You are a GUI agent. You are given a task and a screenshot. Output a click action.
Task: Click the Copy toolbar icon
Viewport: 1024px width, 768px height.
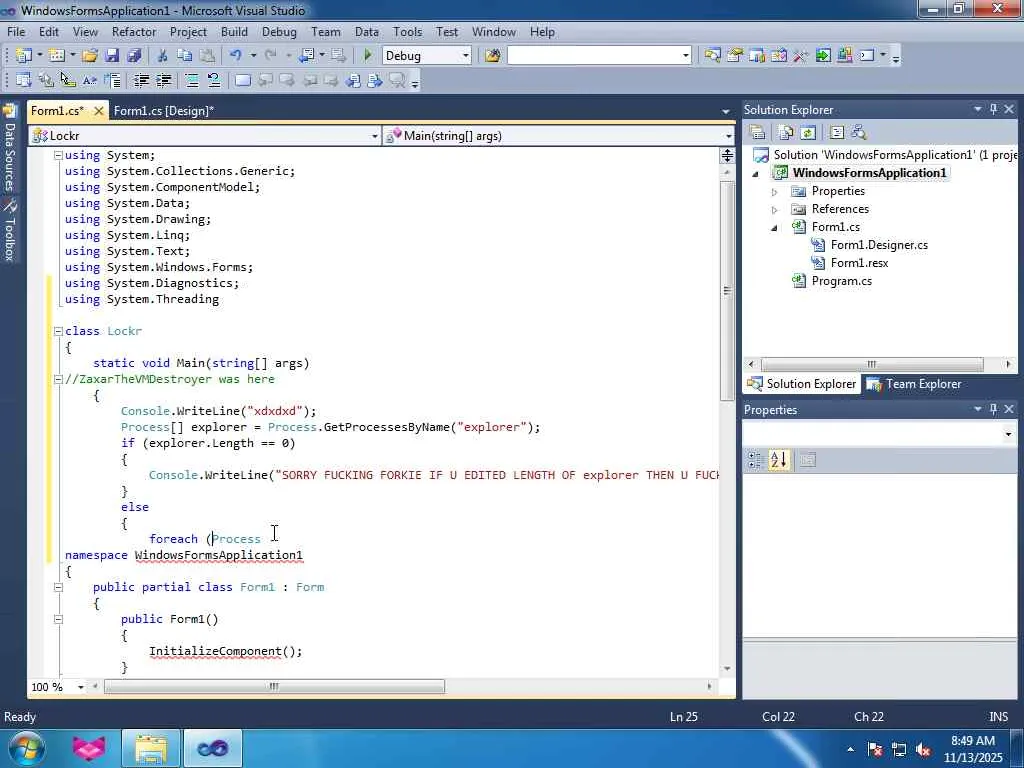click(184, 56)
